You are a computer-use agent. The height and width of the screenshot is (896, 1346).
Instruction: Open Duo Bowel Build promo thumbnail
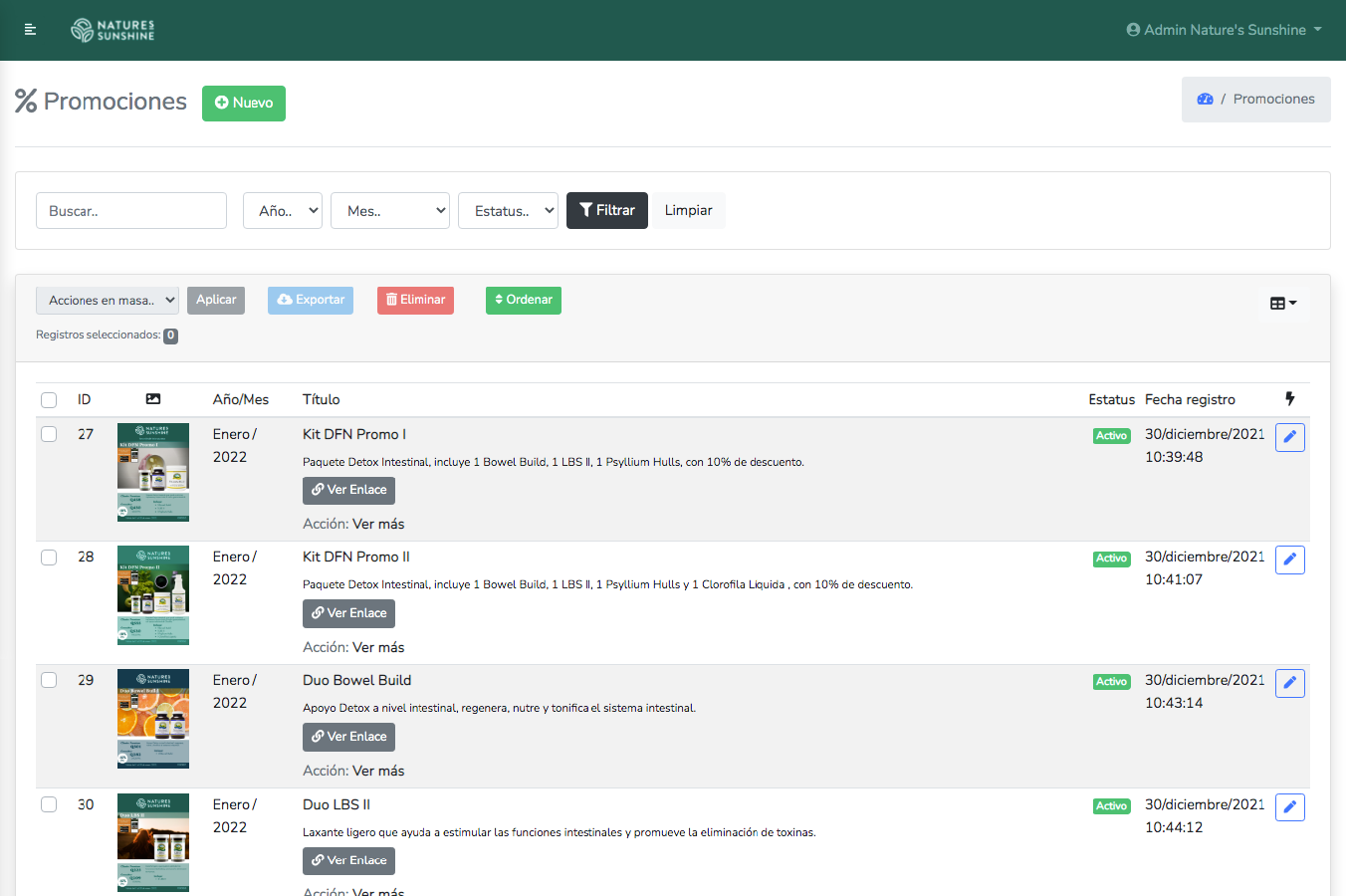[x=153, y=719]
